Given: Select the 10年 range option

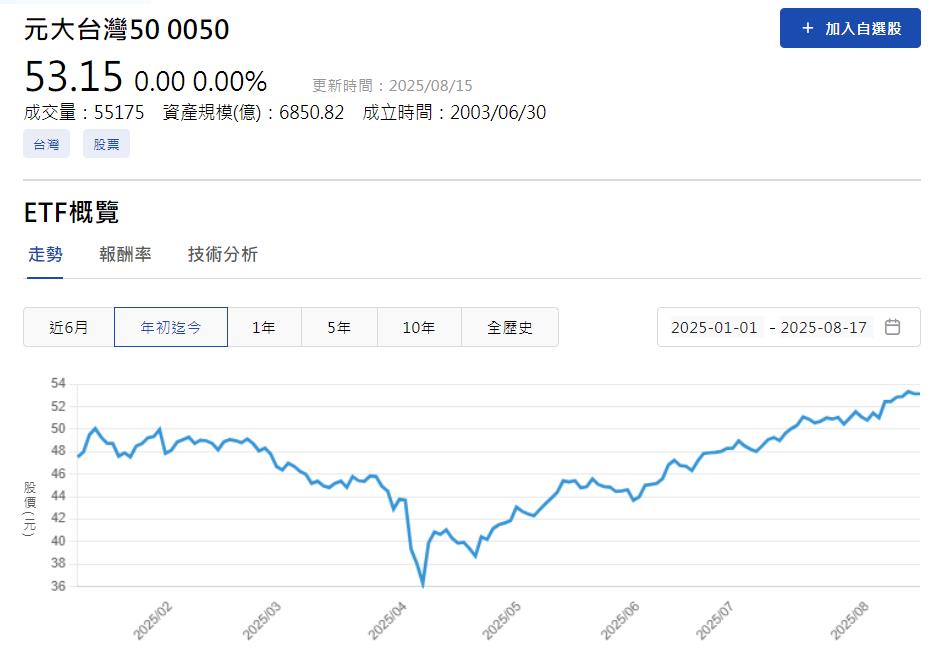Looking at the screenshot, I should coord(419,327).
